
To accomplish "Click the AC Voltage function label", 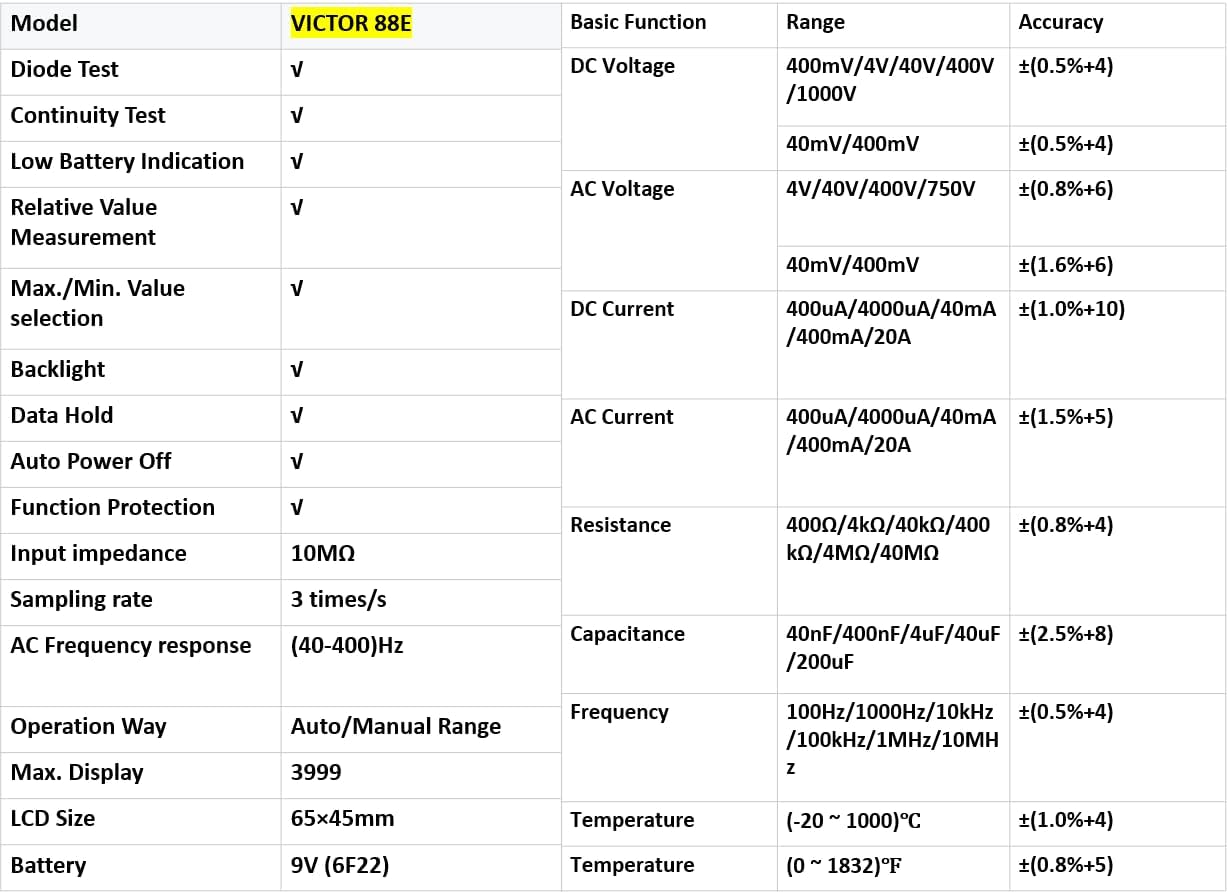I will (x=622, y=190).
